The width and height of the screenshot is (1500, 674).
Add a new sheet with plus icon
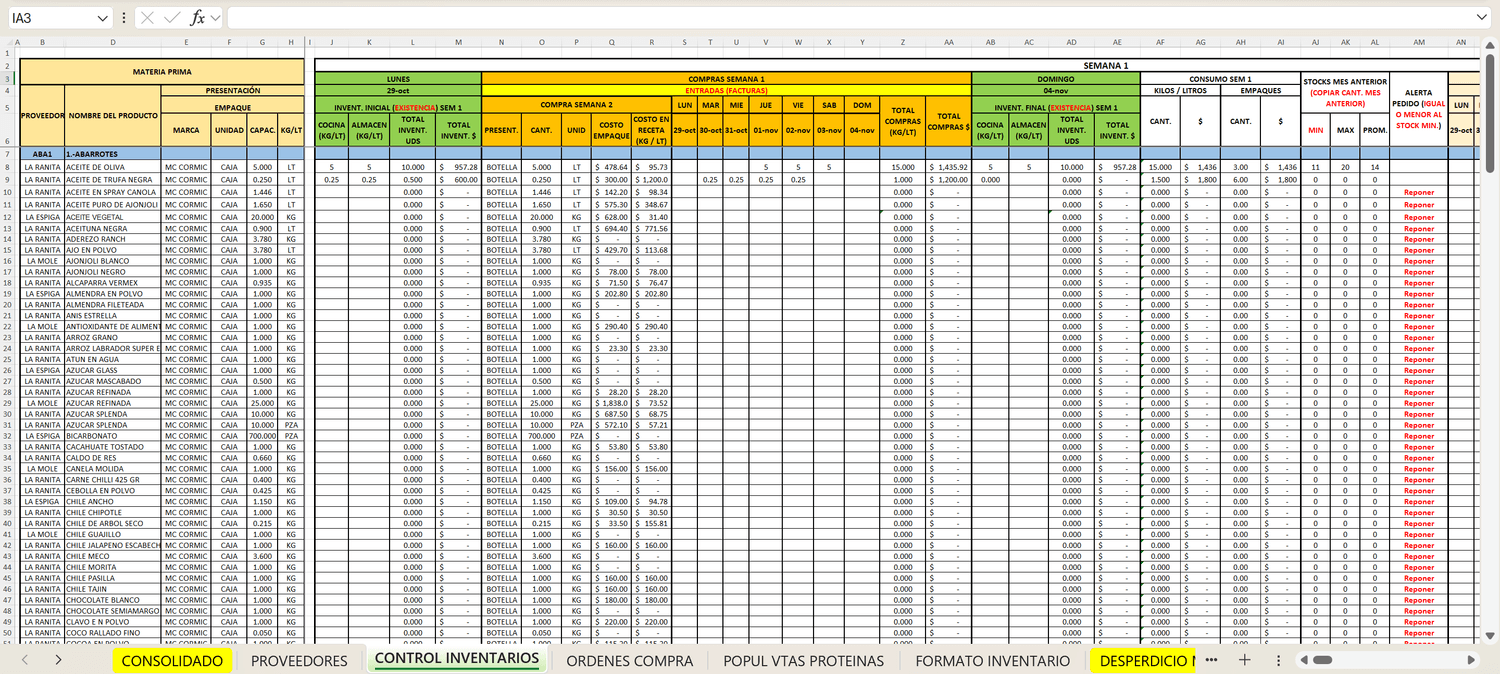click(x=1245, y=661)
